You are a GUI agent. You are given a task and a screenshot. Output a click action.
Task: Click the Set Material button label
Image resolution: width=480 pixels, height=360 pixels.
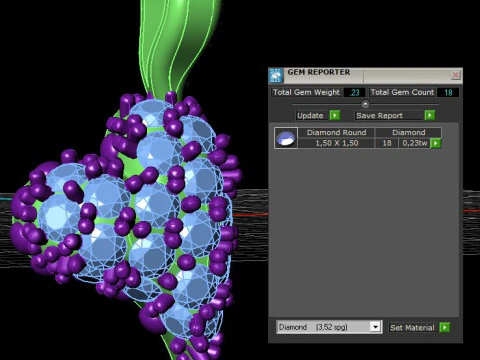pyautogui.click(x=412, y=328)
